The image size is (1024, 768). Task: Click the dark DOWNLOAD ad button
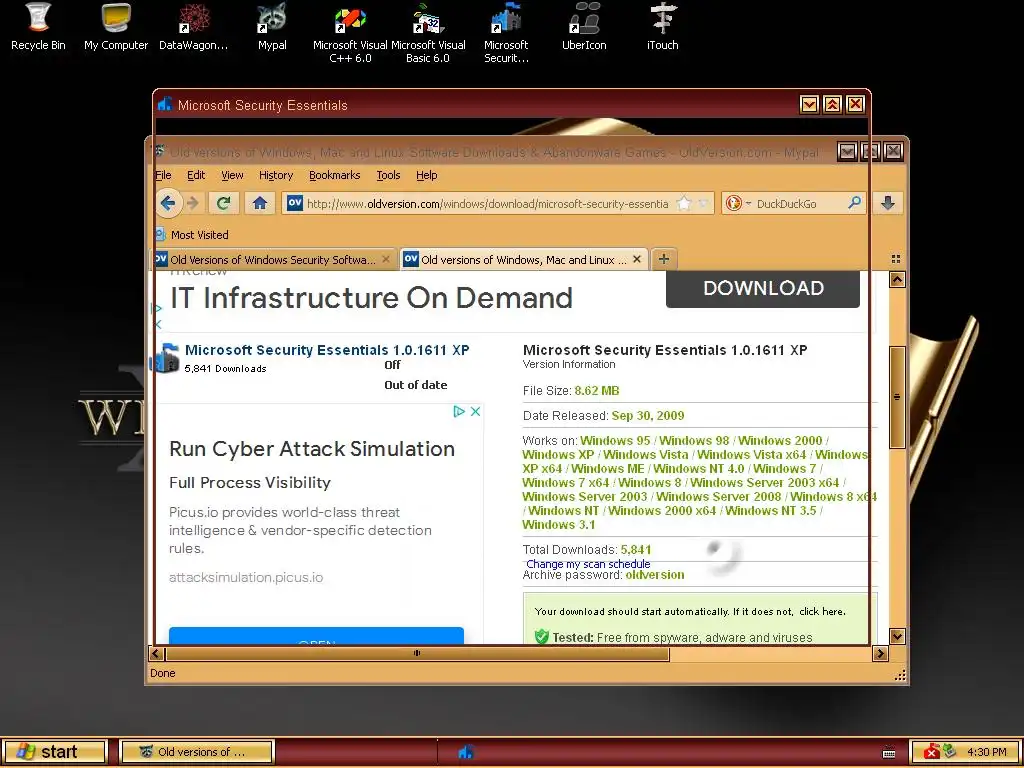pos(763,289)
